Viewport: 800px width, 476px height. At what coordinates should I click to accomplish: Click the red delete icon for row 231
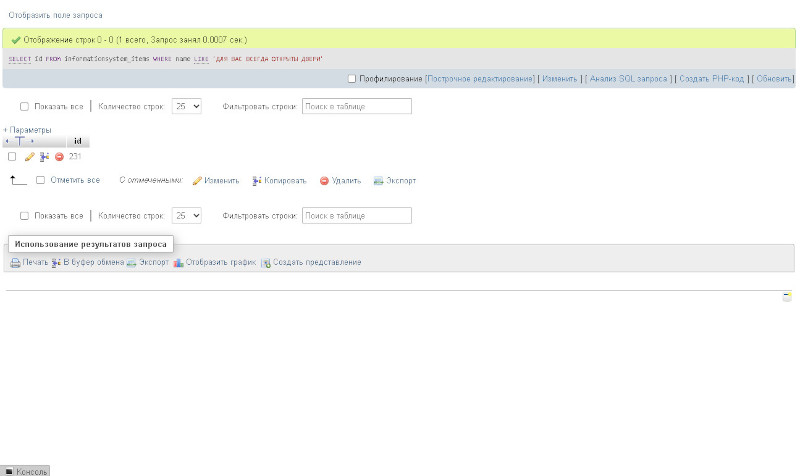pyautogui.click(x=59, y=157)
